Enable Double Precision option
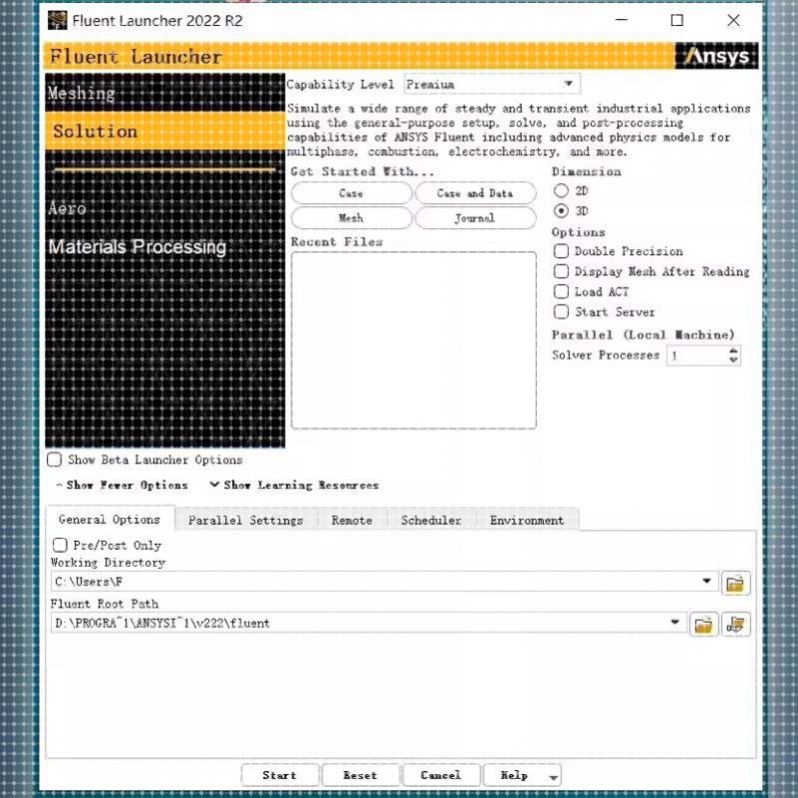 [x=561, y=251]
